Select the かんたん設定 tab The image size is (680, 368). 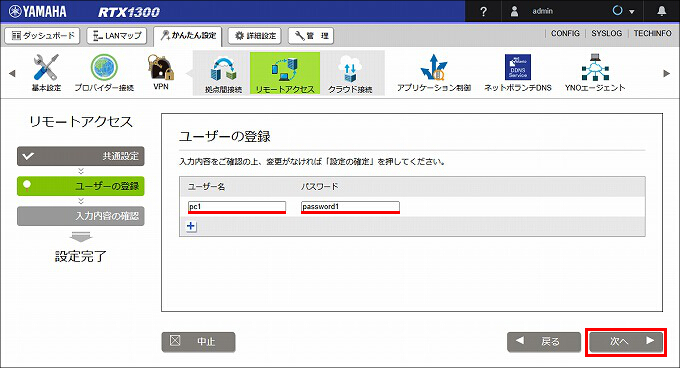tap(188, 36)
